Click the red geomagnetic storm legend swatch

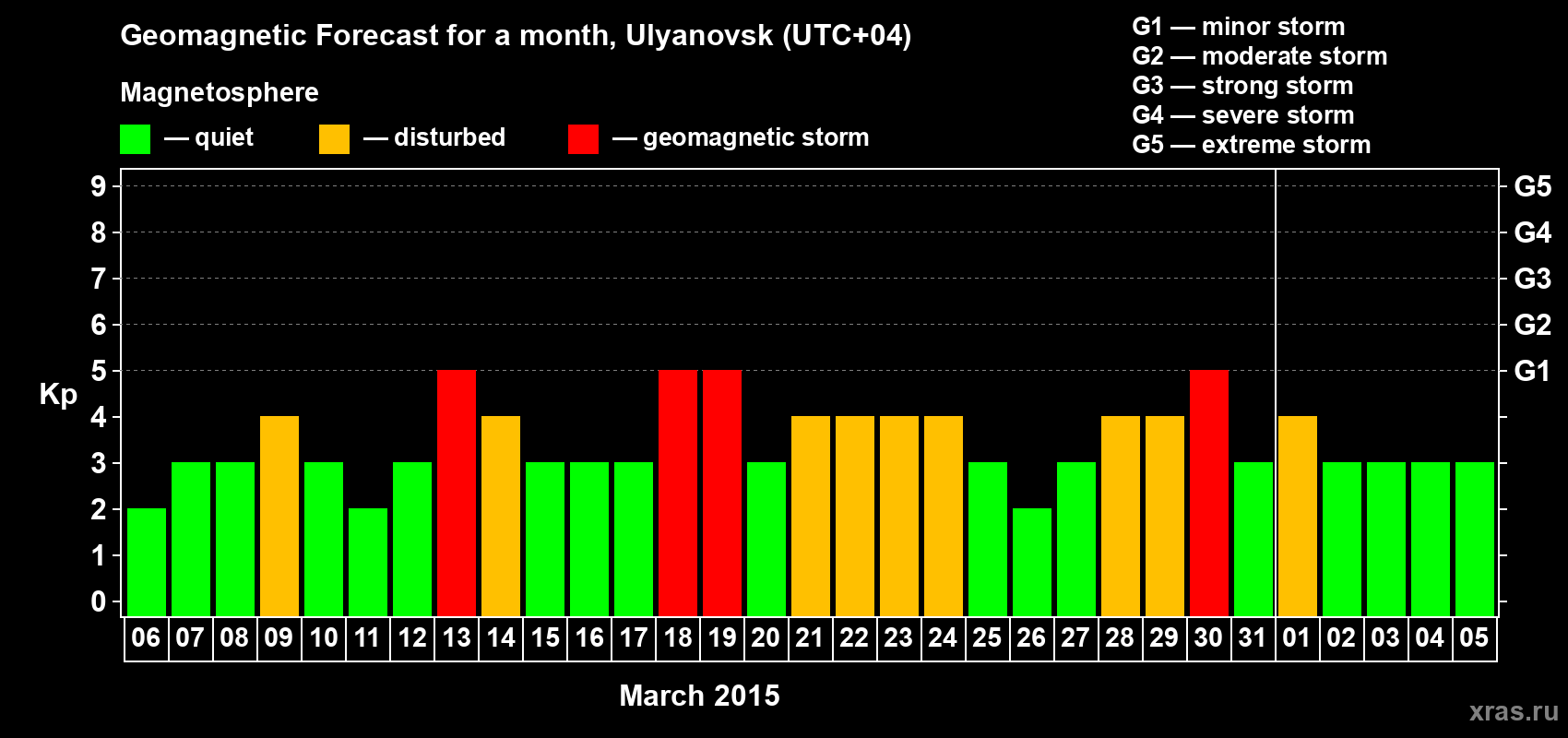(x=583, y=139)
